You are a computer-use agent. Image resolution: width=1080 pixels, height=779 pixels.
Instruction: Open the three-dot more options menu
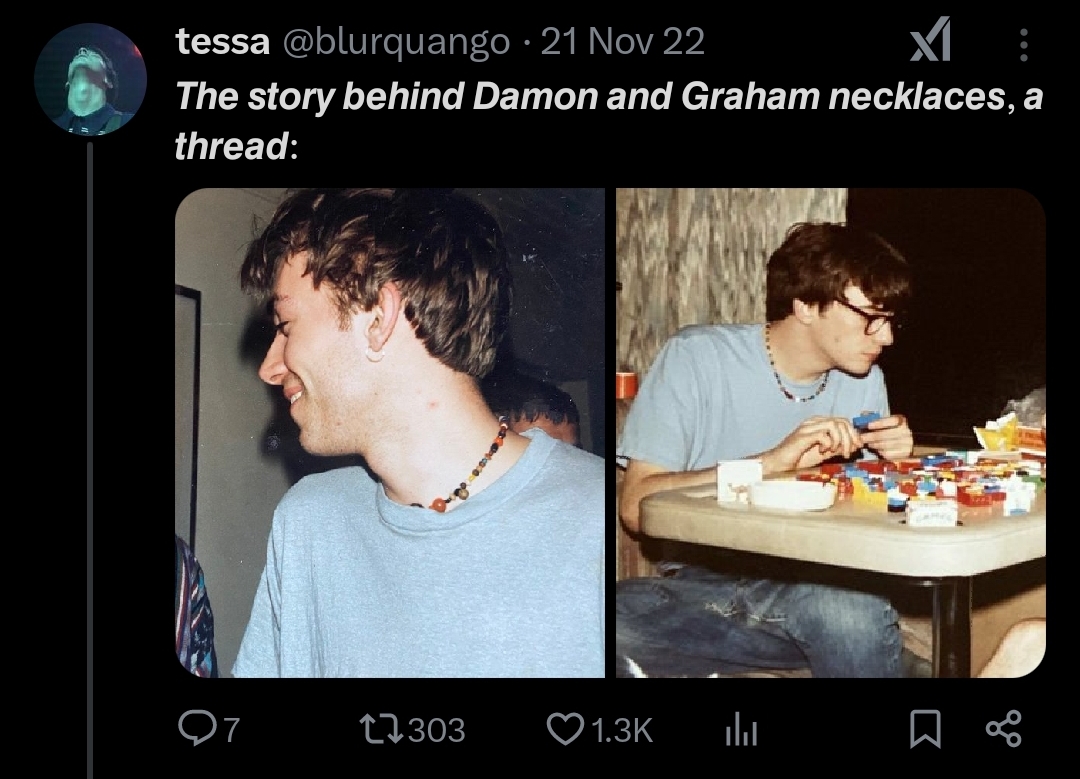[x=1024, y=45]
